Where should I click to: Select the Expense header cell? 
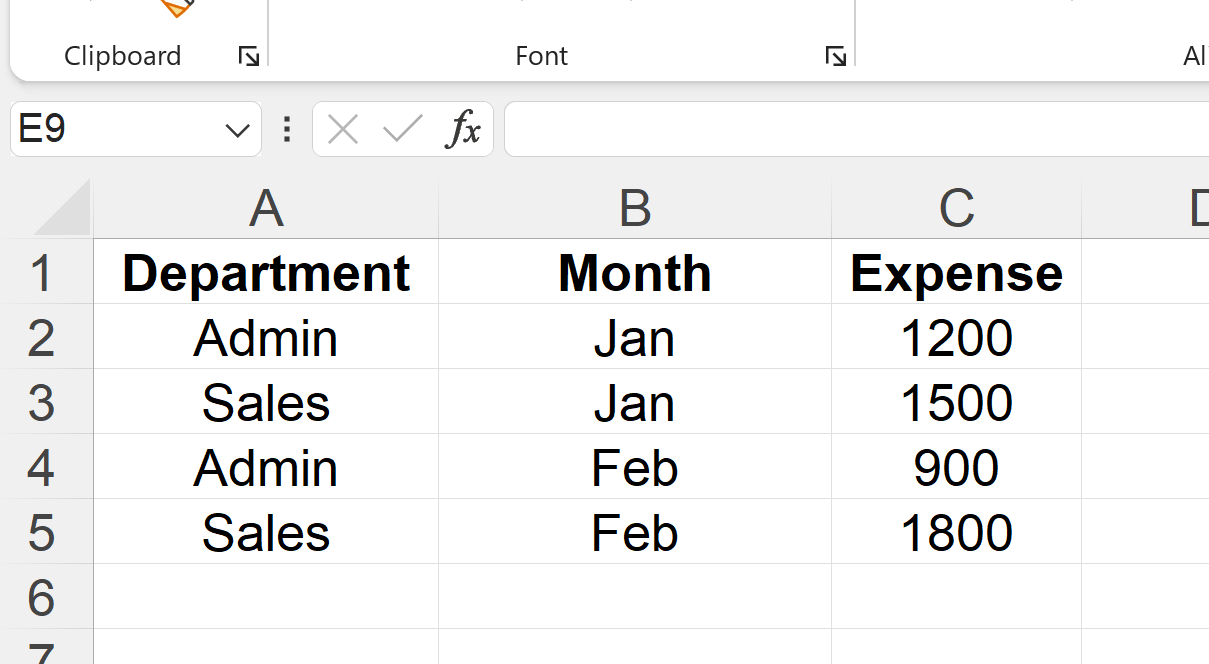point(956,272)
